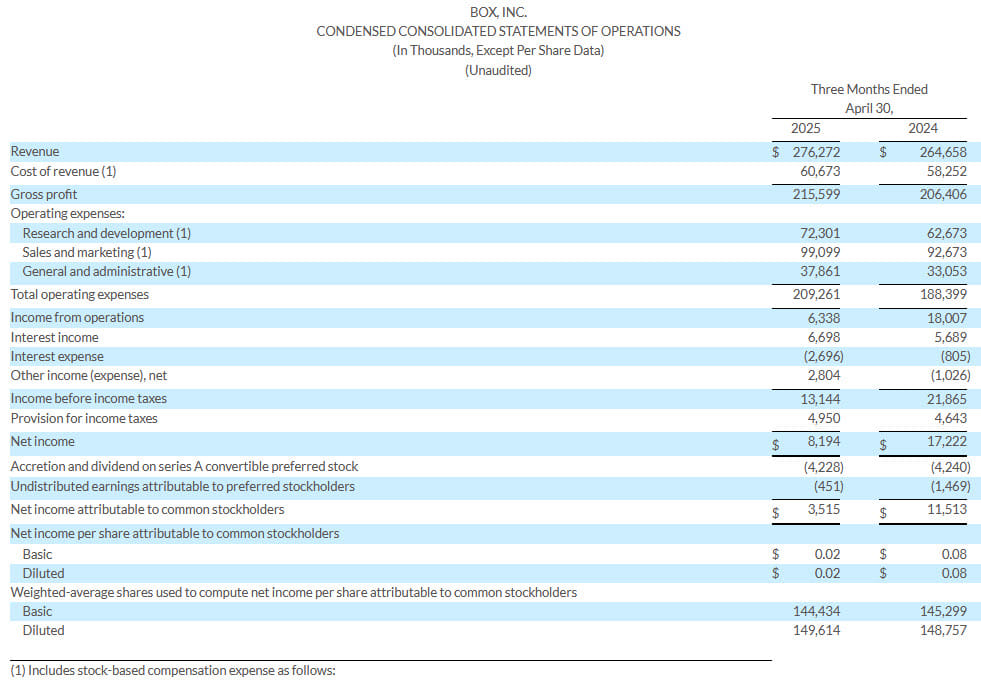Click interest income value 5,689

950,337
